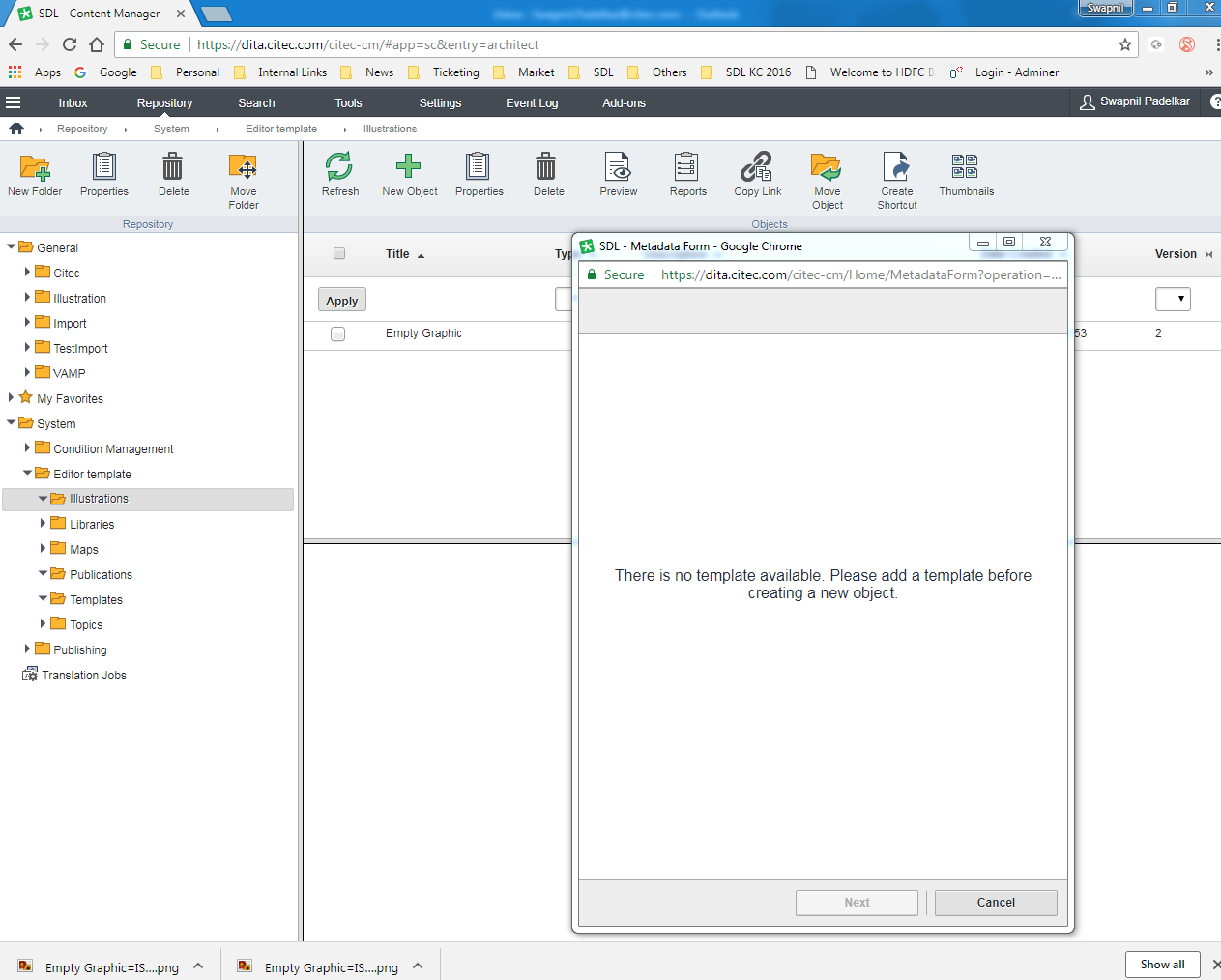
Task: Expand the Condition Management folder
Action: 27,448
